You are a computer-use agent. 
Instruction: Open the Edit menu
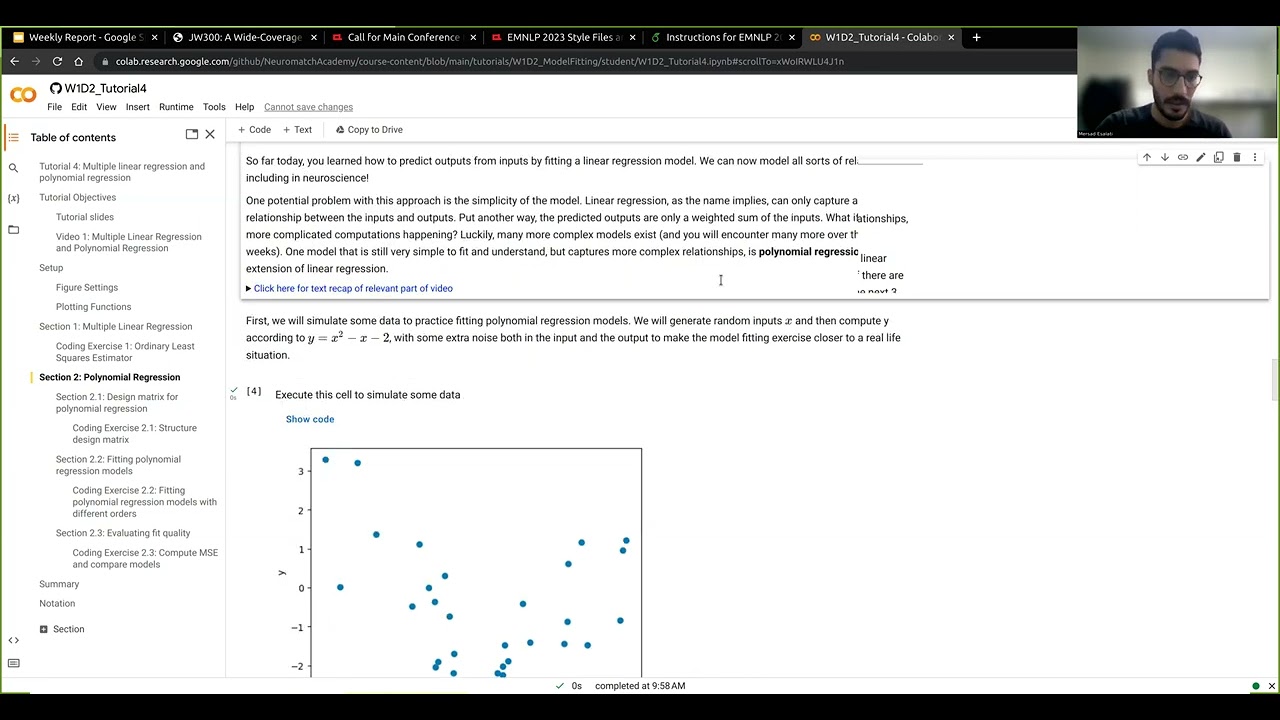pyautogui.click(x=79, y=107)
